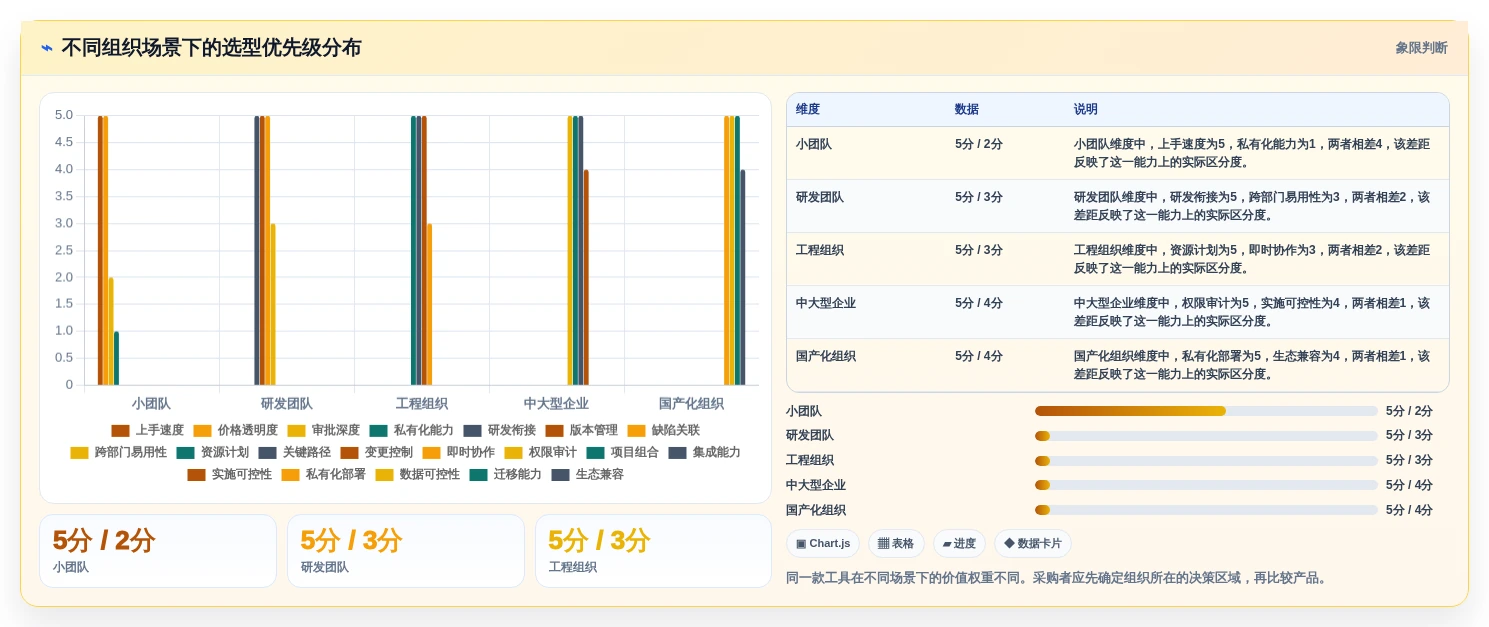Hide the 权限审计 legend entry

click(540, 452)
